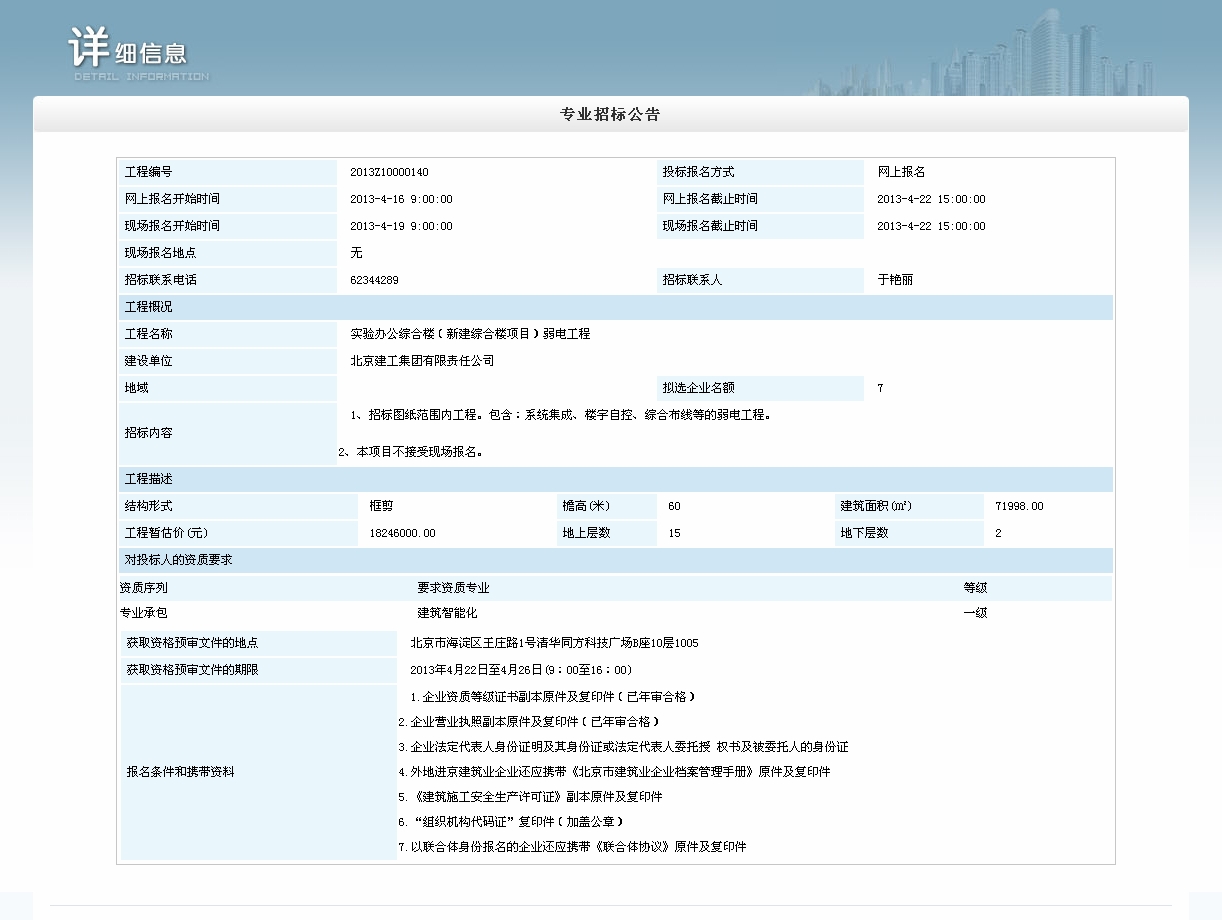
Task: Click the 详细信息 logo in header
Action: [138, 52]
